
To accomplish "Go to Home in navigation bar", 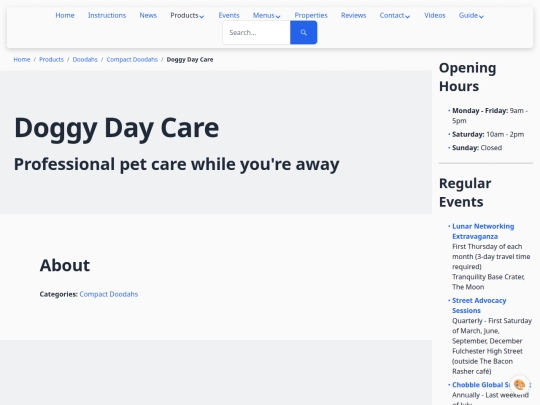I will coord(65,15).
